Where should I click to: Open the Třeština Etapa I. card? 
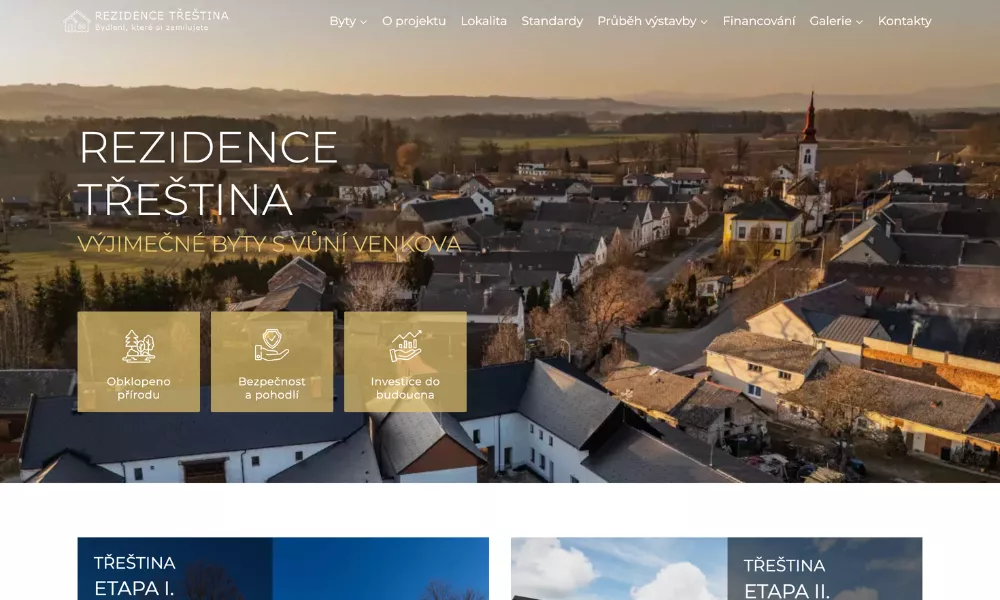pyautogui.click(x=283, y=570)
